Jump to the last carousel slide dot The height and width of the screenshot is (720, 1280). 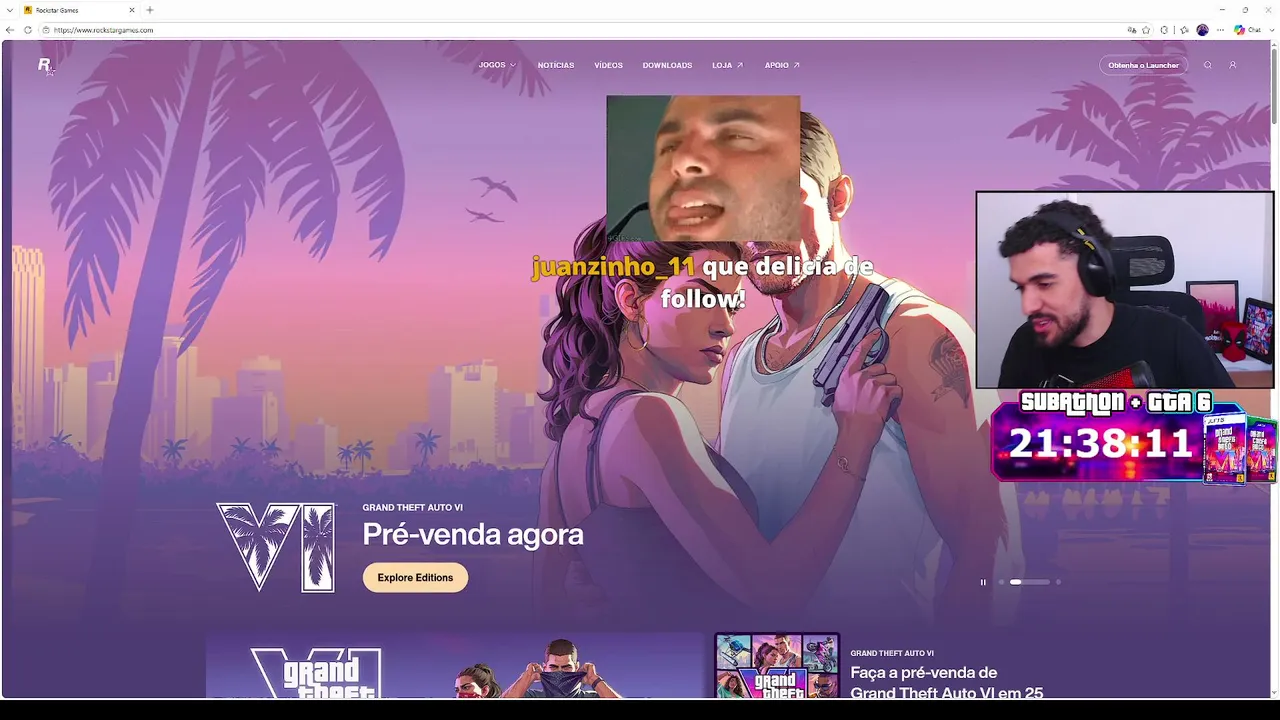[1058, 582]
